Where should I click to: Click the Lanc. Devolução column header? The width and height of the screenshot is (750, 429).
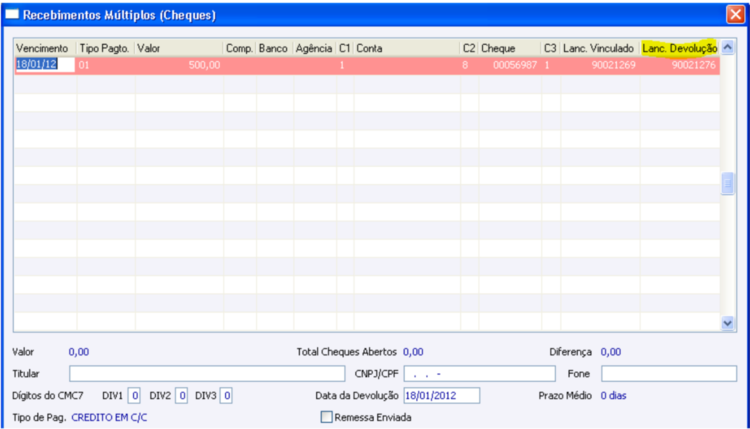click(680, 48)
